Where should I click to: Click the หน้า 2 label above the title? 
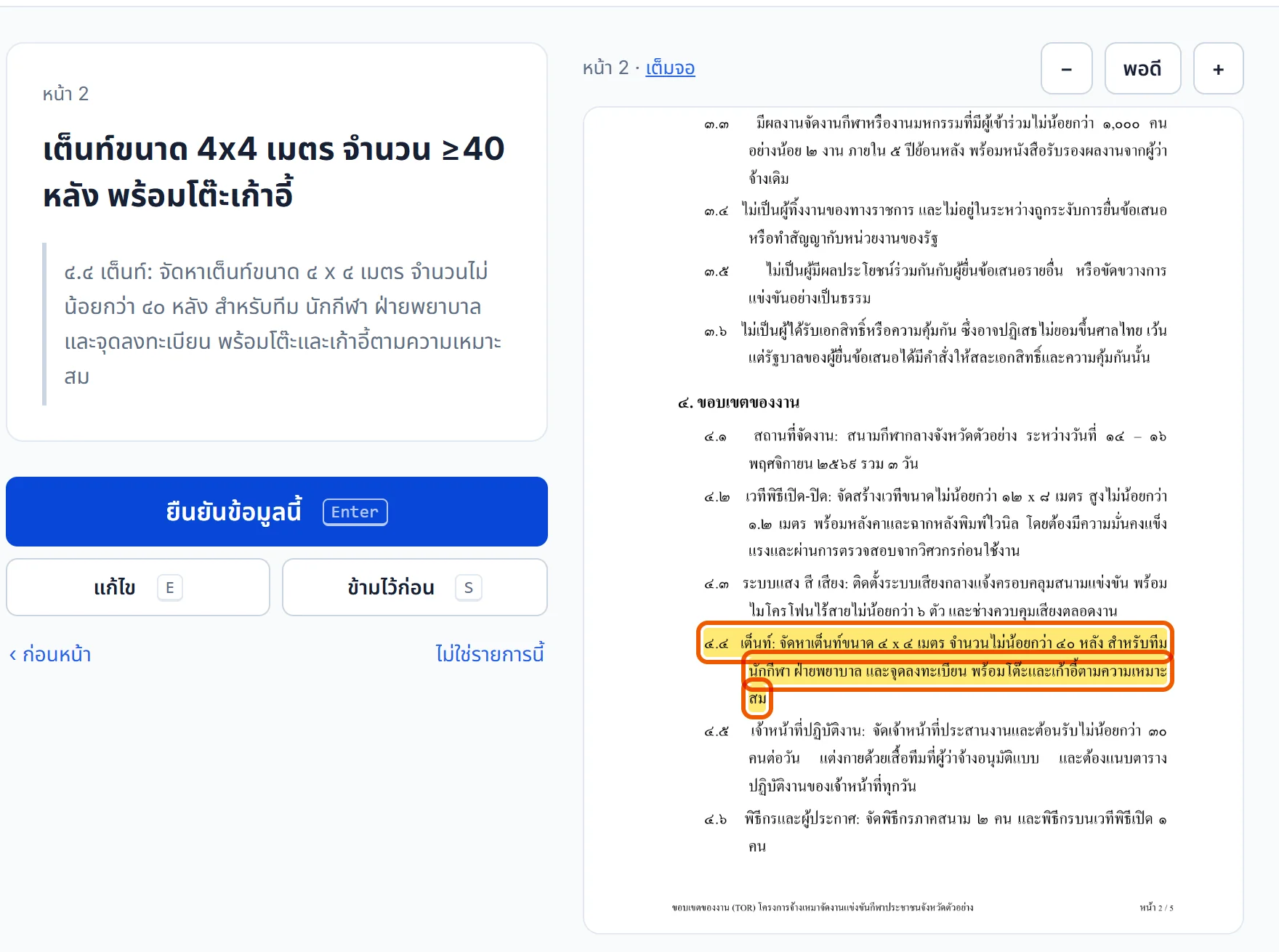(x=65, y=94)
